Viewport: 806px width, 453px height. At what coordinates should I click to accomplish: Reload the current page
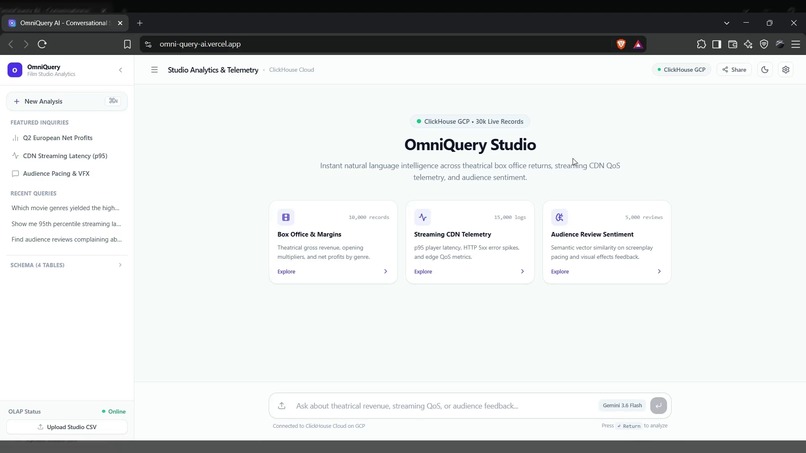[42, 44]
